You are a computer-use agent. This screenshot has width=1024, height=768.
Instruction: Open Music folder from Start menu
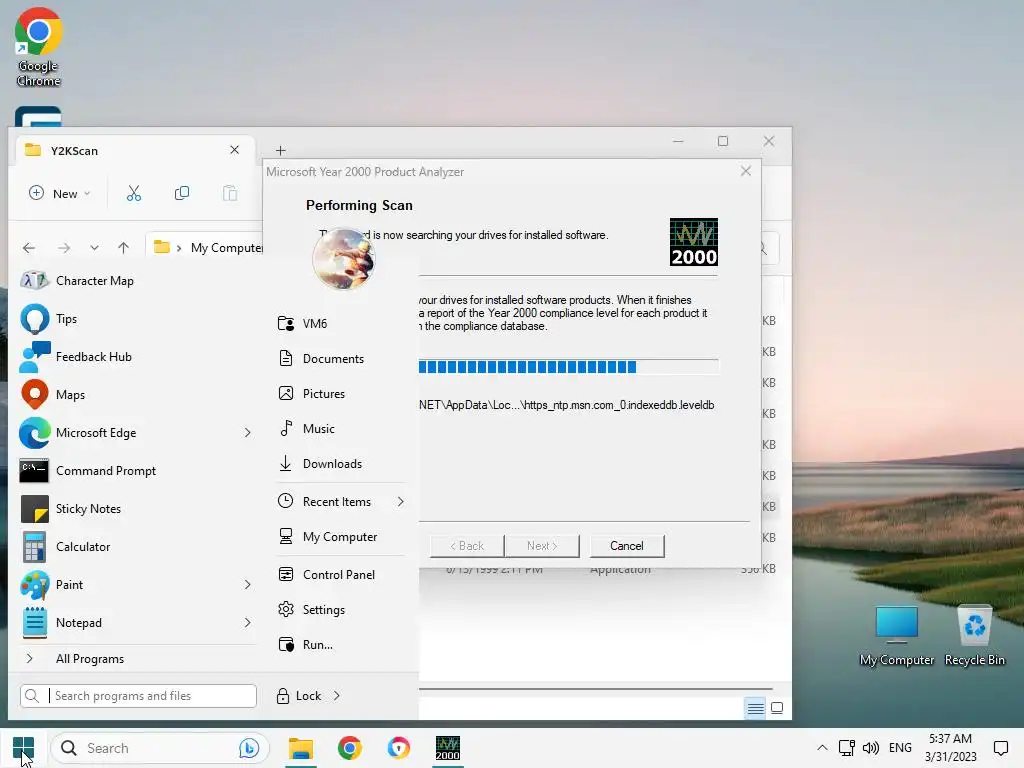pyautogui.click(x=318, y=428)
